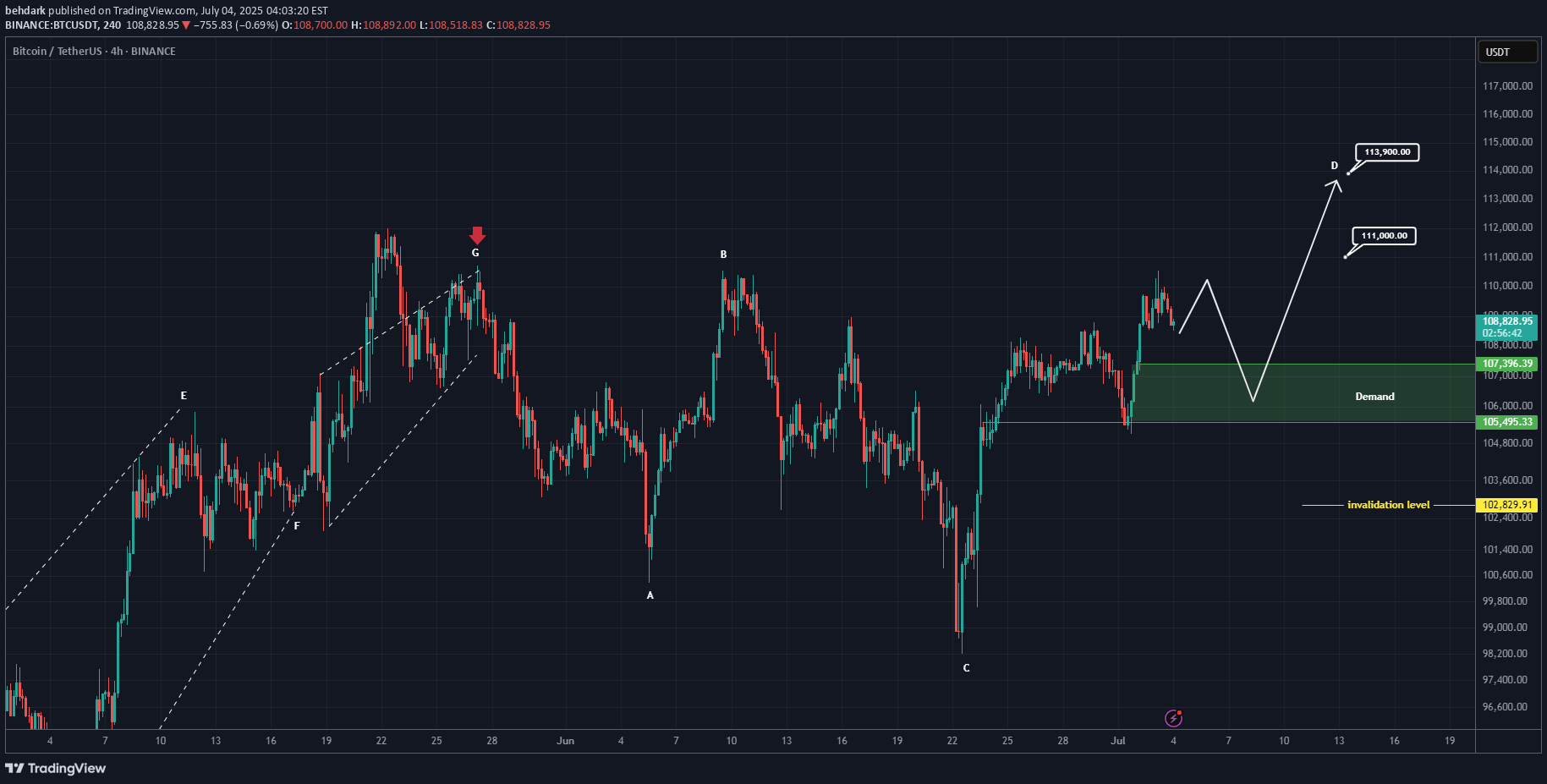
Task: Click the wave label A
Action: (x=650, y=595)
